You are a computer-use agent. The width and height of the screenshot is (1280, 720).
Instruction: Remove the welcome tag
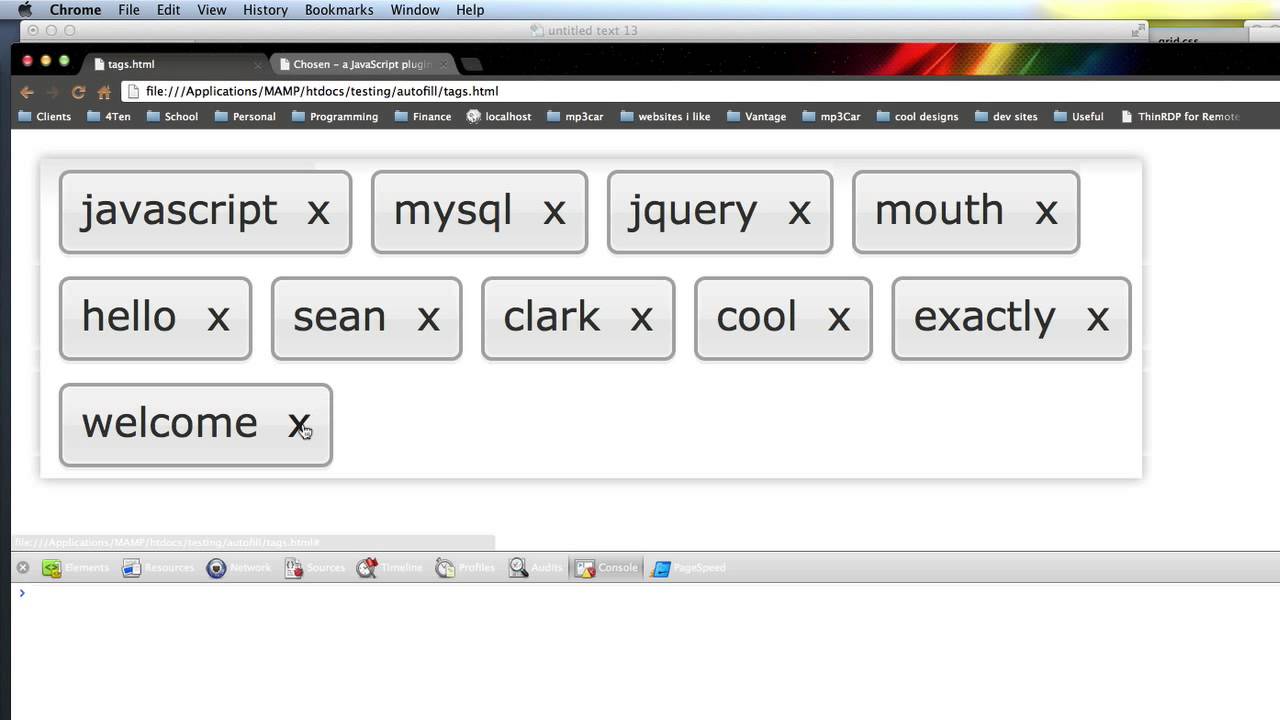299,425
